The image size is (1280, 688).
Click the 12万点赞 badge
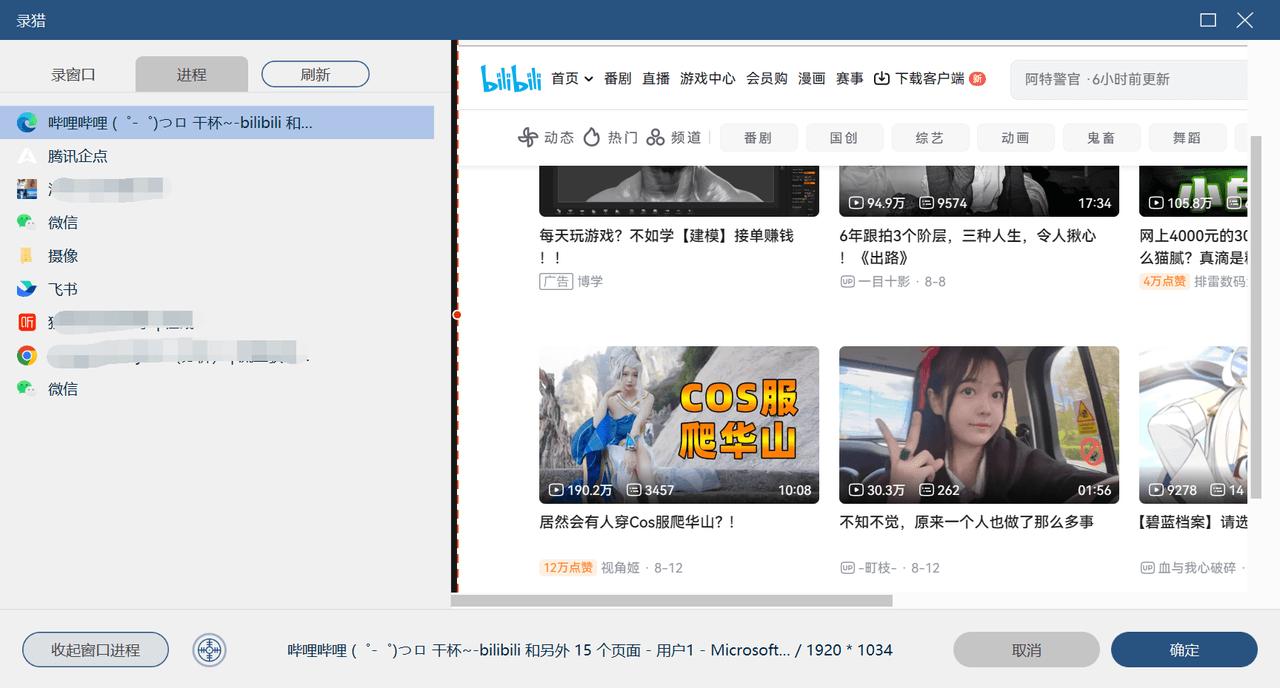click(x=567, y=567)
